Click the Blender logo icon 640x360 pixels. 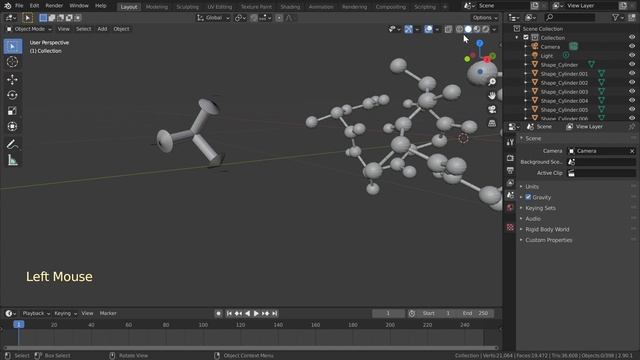pos(8,6)
